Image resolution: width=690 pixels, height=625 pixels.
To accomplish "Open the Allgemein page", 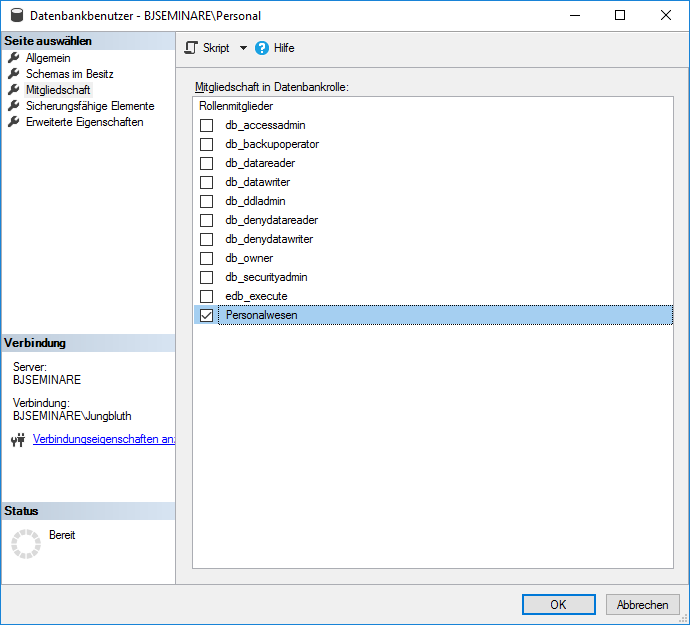I will (48, 58).
